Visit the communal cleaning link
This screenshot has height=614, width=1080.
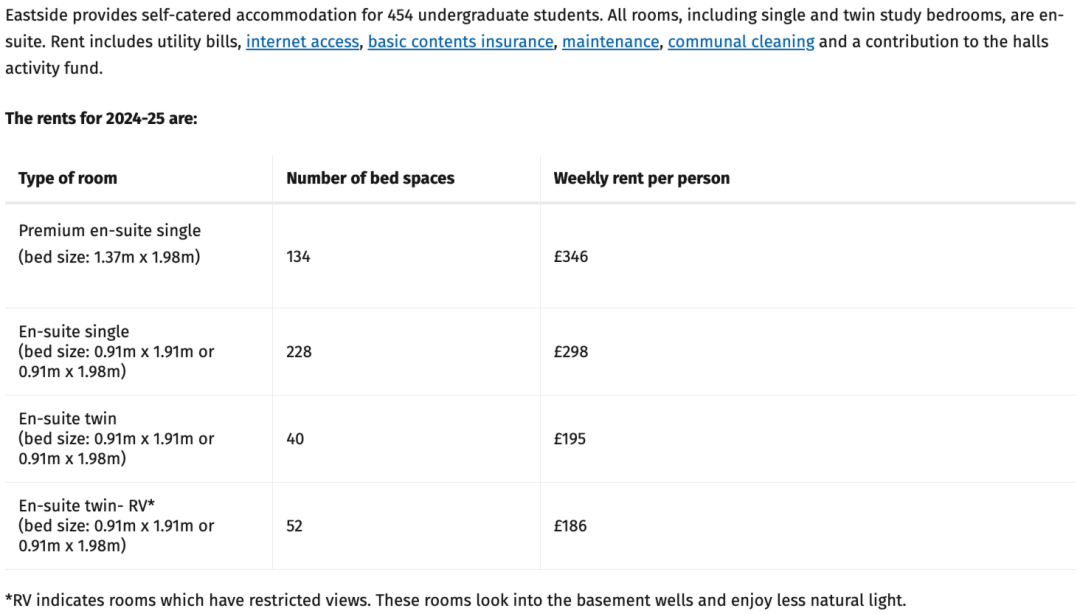tap(741, 42)
